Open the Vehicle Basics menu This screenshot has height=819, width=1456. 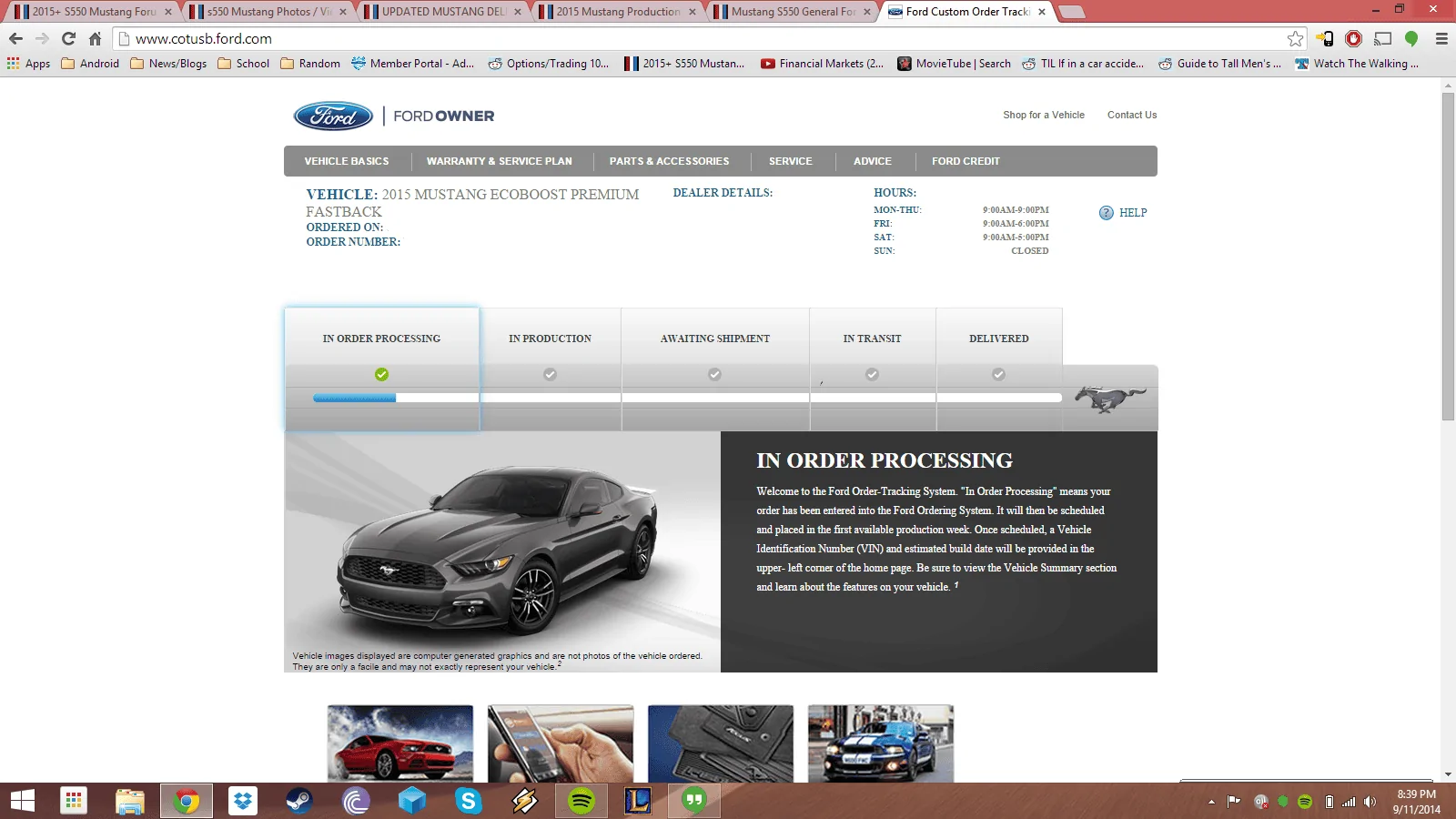[x=347, y=161]
